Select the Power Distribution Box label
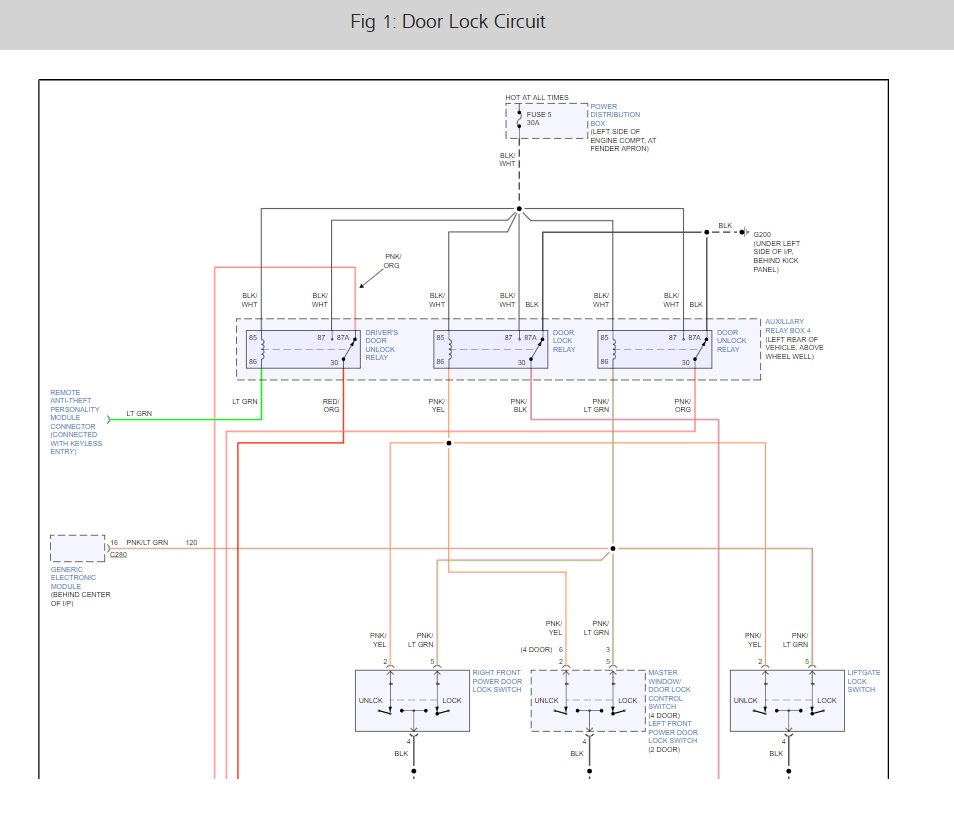The image size is (954, 817). point(615,114)
